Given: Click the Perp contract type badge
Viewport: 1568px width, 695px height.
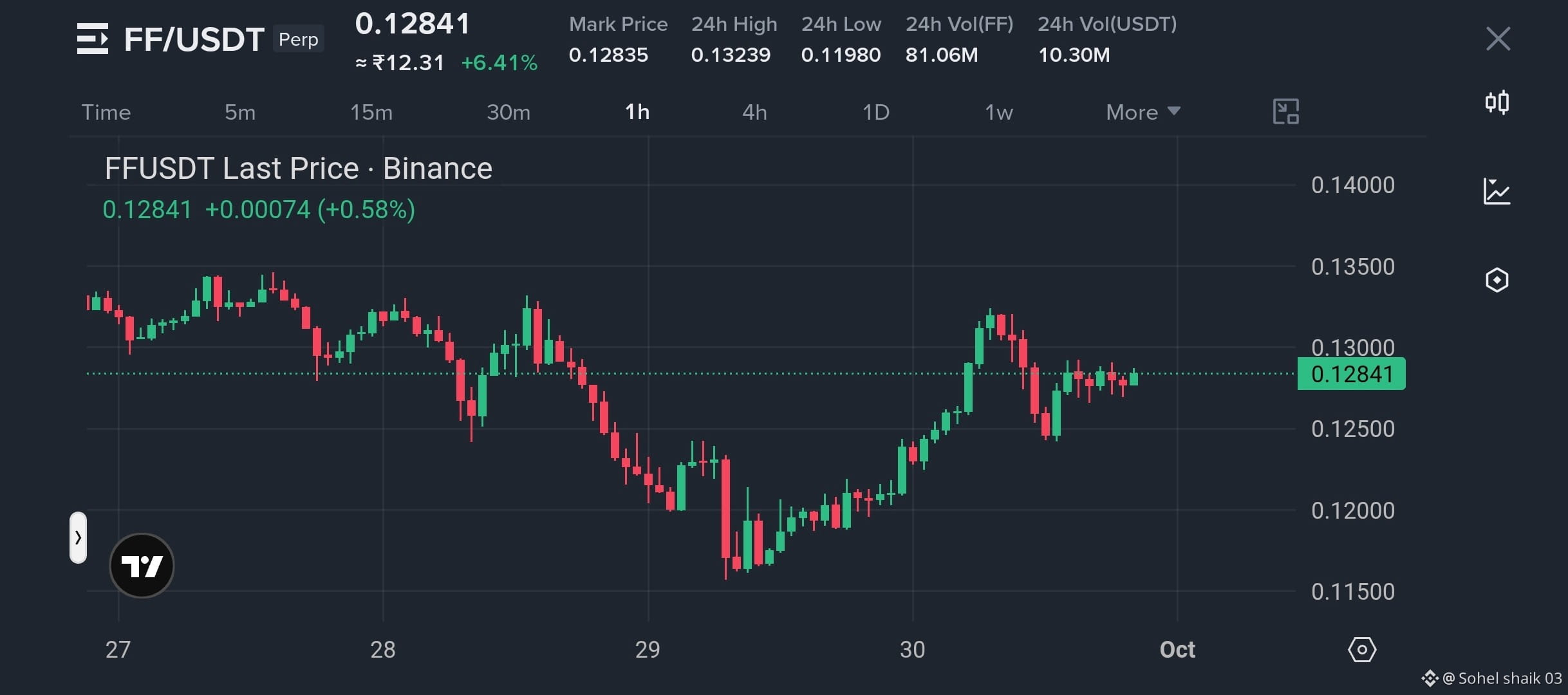Looking at the screenshot, I should click(x=298, y=39).
